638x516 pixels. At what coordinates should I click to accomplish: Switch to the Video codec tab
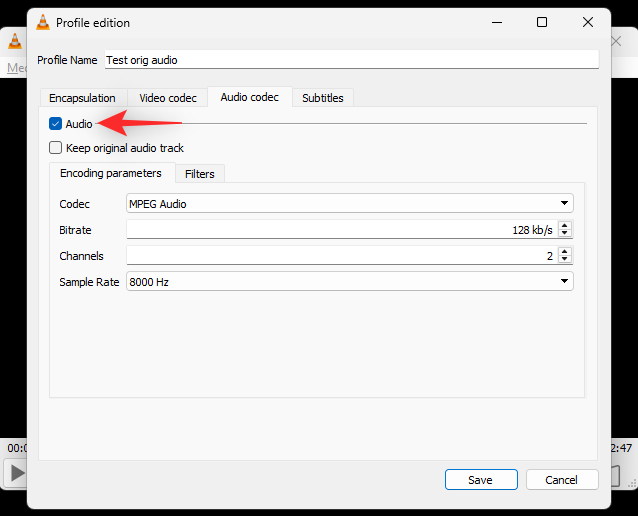[x=168, y=98]
